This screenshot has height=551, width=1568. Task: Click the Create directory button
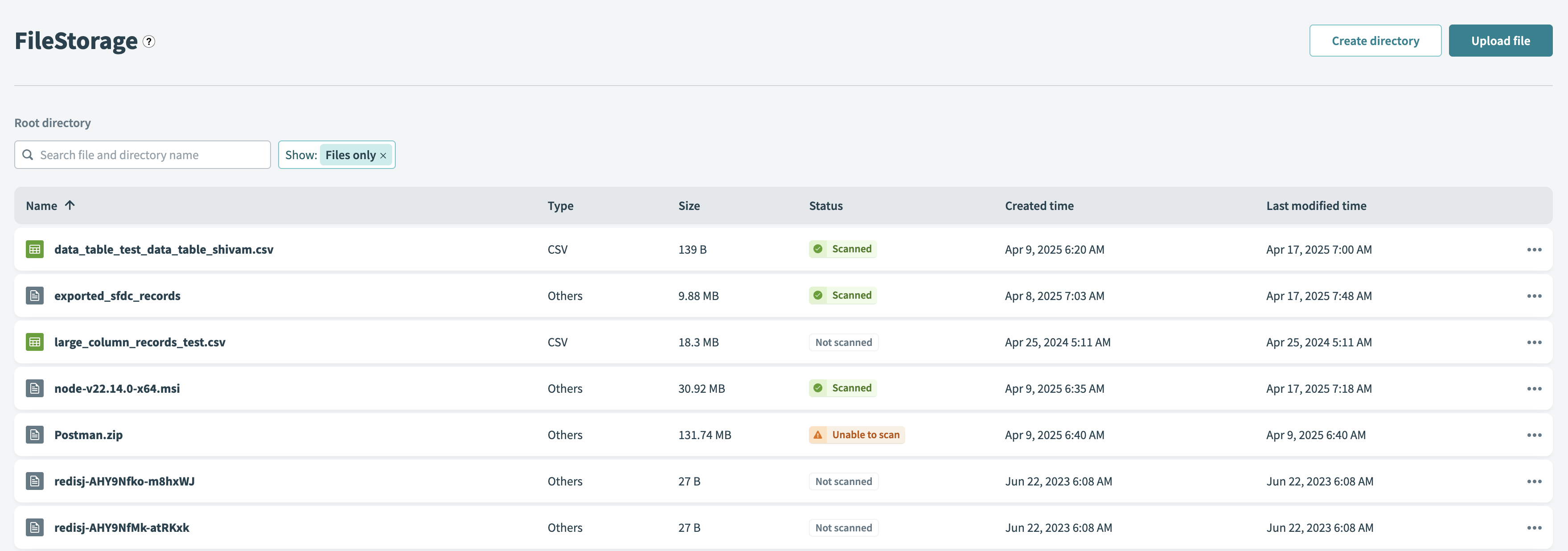pos(1375,40)
